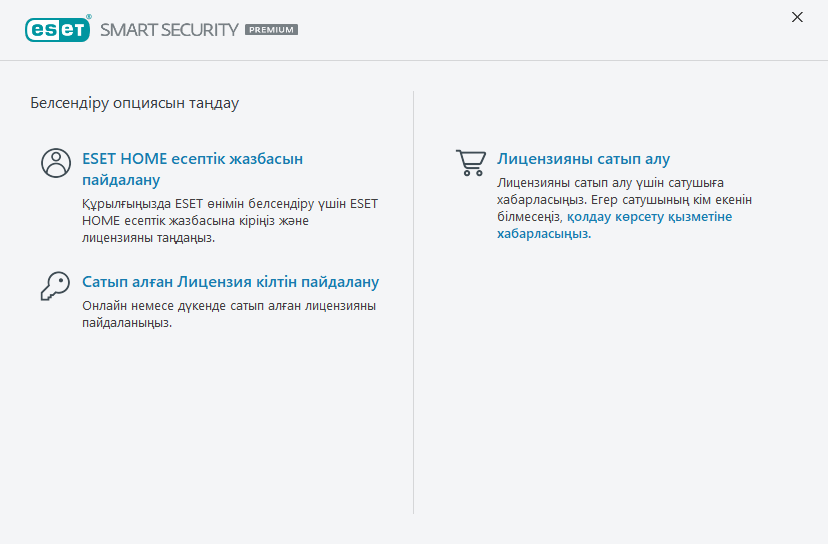This screenshot has height=544, width=828.
Task: Click the blank area below the purchase license section
Action: click(x=620, y=380)
